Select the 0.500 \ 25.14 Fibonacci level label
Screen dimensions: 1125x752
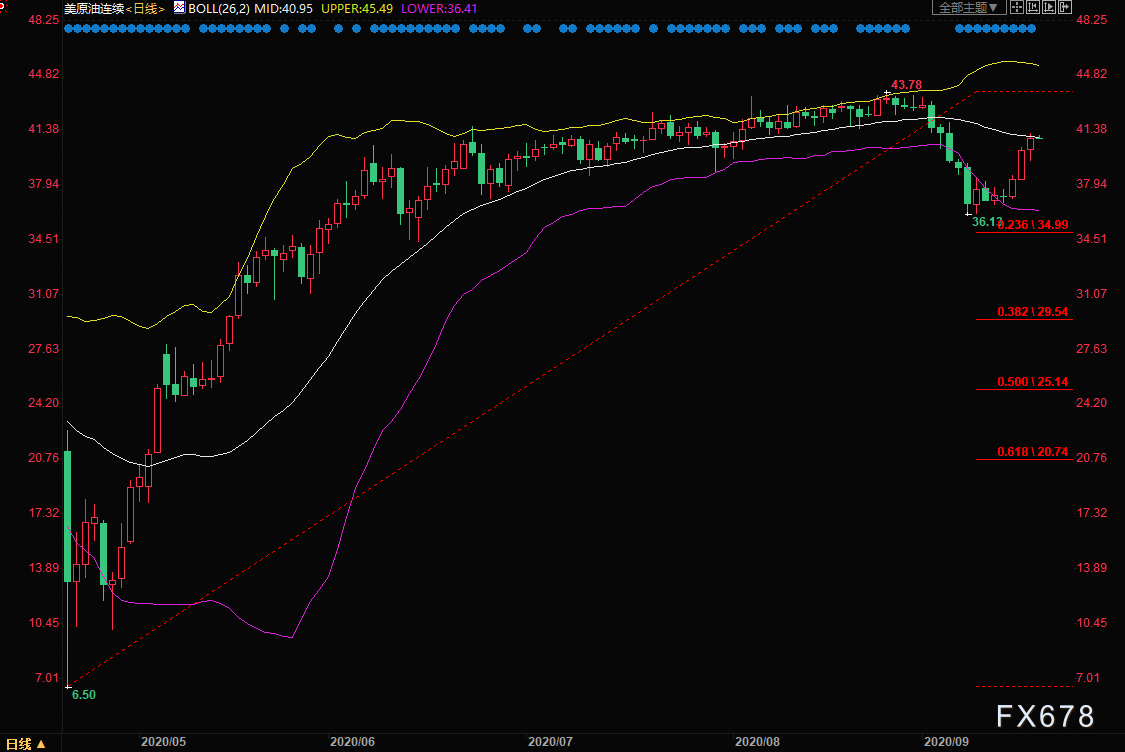click(x=1032, y=381)
